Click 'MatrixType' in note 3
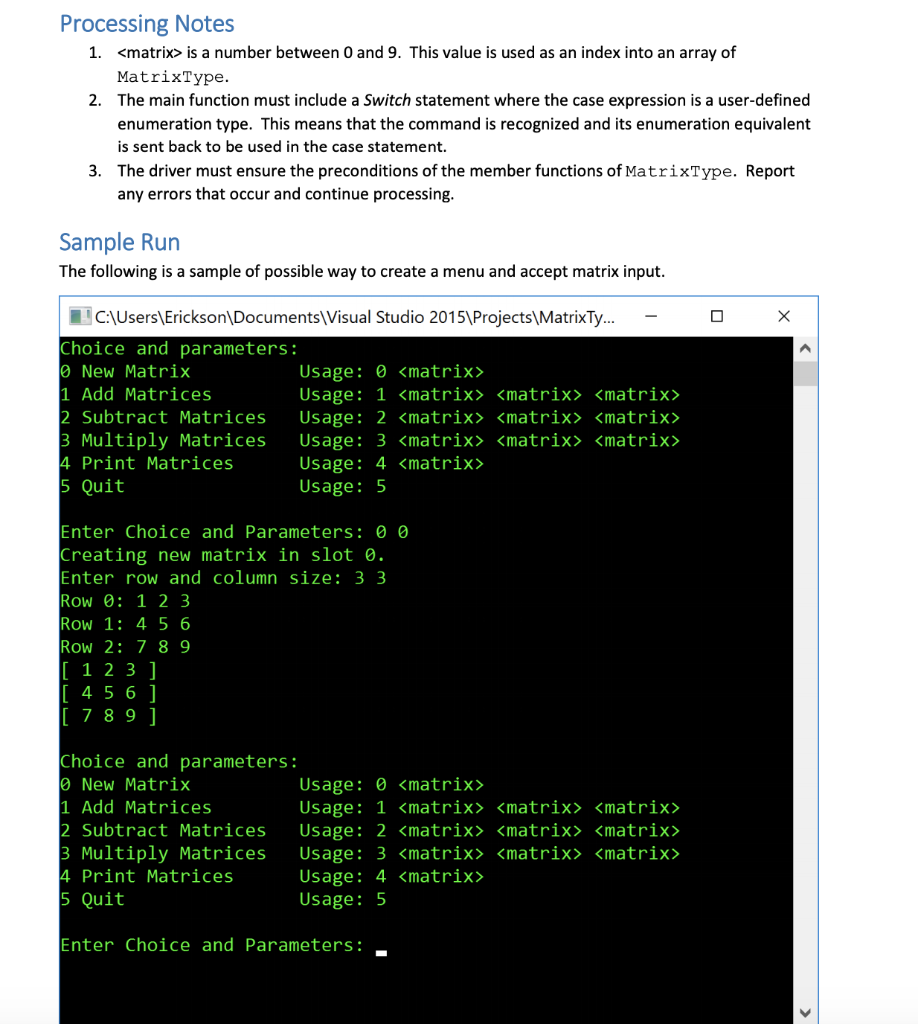918x1024 pixels. pos(678,172)
